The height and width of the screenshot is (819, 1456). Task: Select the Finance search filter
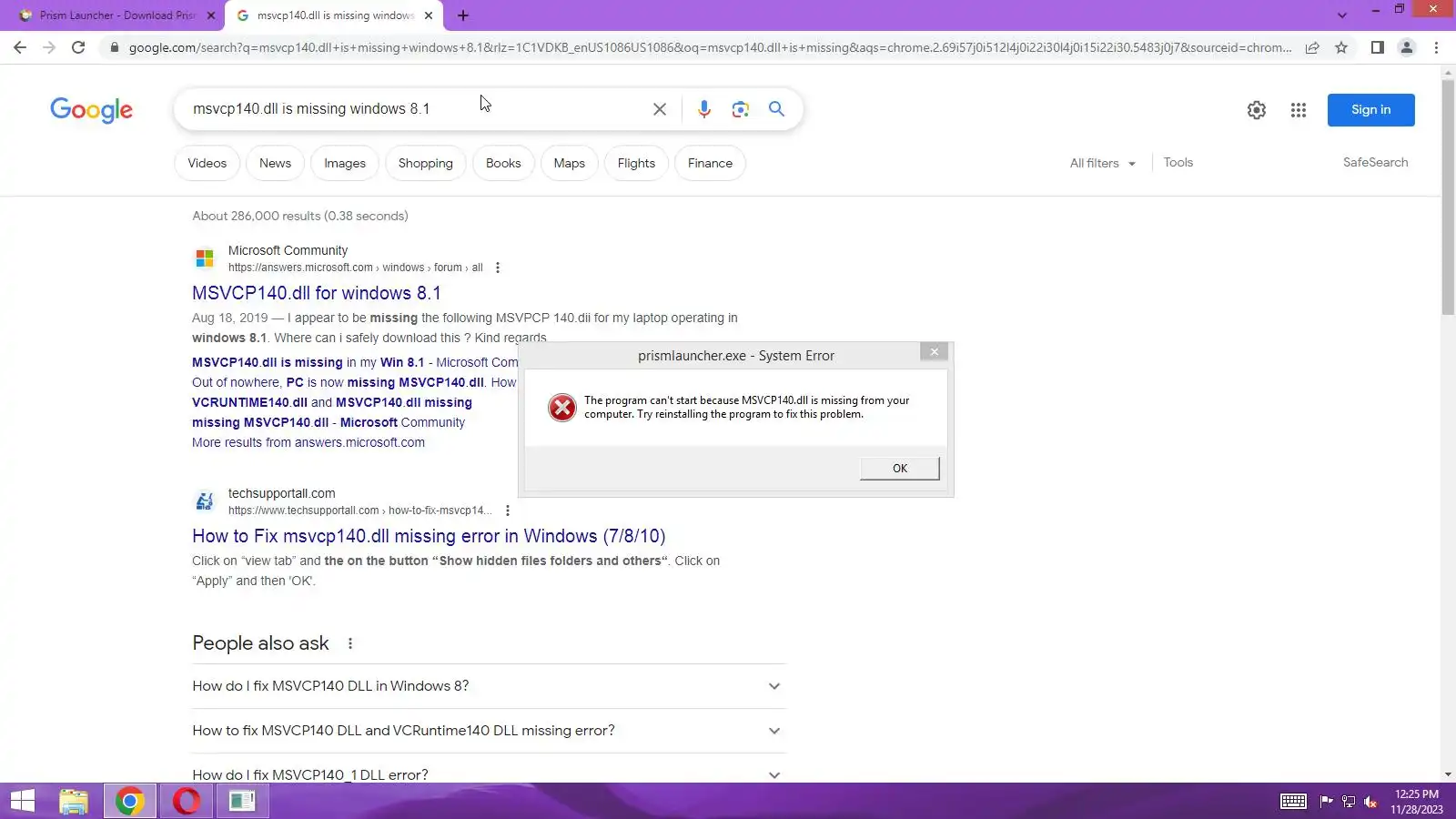tap(710, 163)
